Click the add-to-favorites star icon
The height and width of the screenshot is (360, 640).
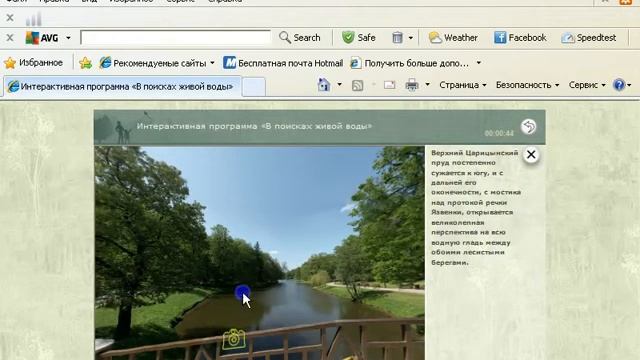(x=85, y=63)
